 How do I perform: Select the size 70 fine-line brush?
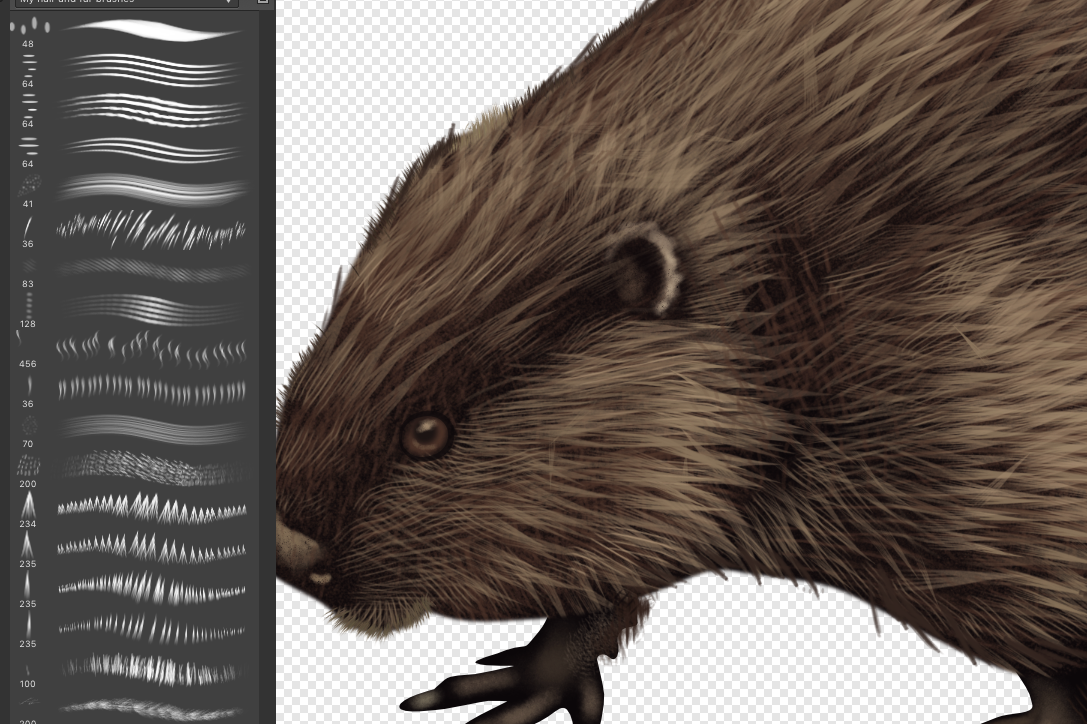tap(150, 428)
